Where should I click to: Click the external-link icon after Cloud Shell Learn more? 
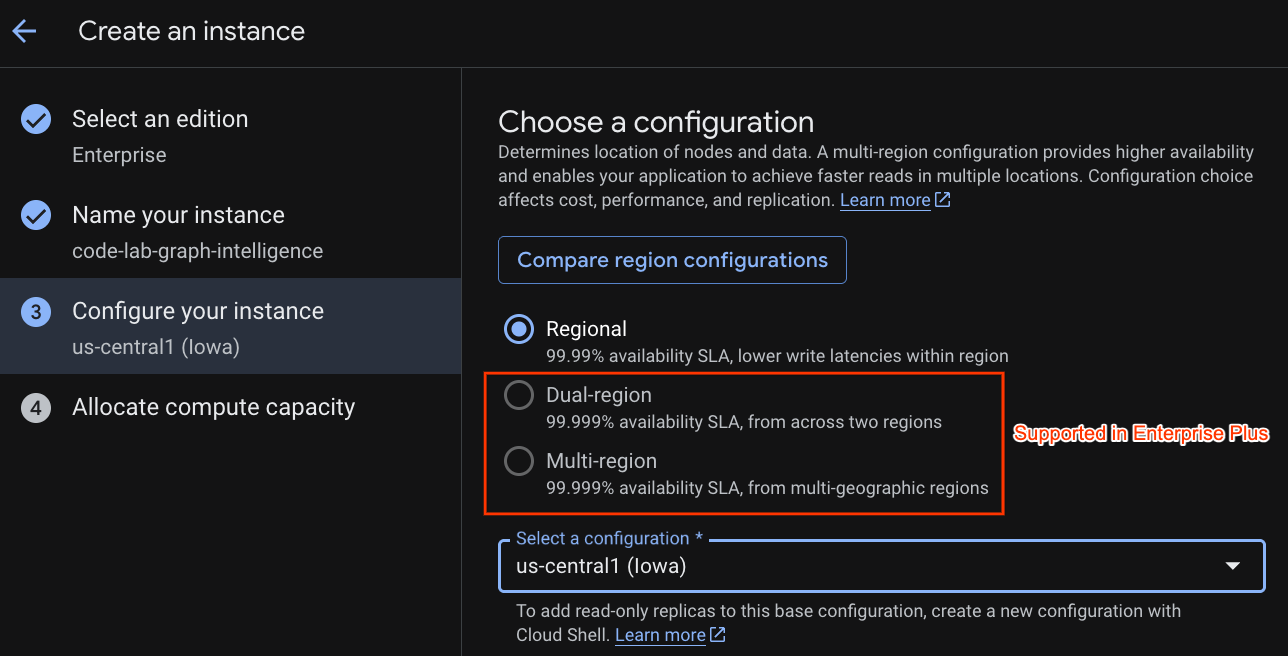point(717,635)
